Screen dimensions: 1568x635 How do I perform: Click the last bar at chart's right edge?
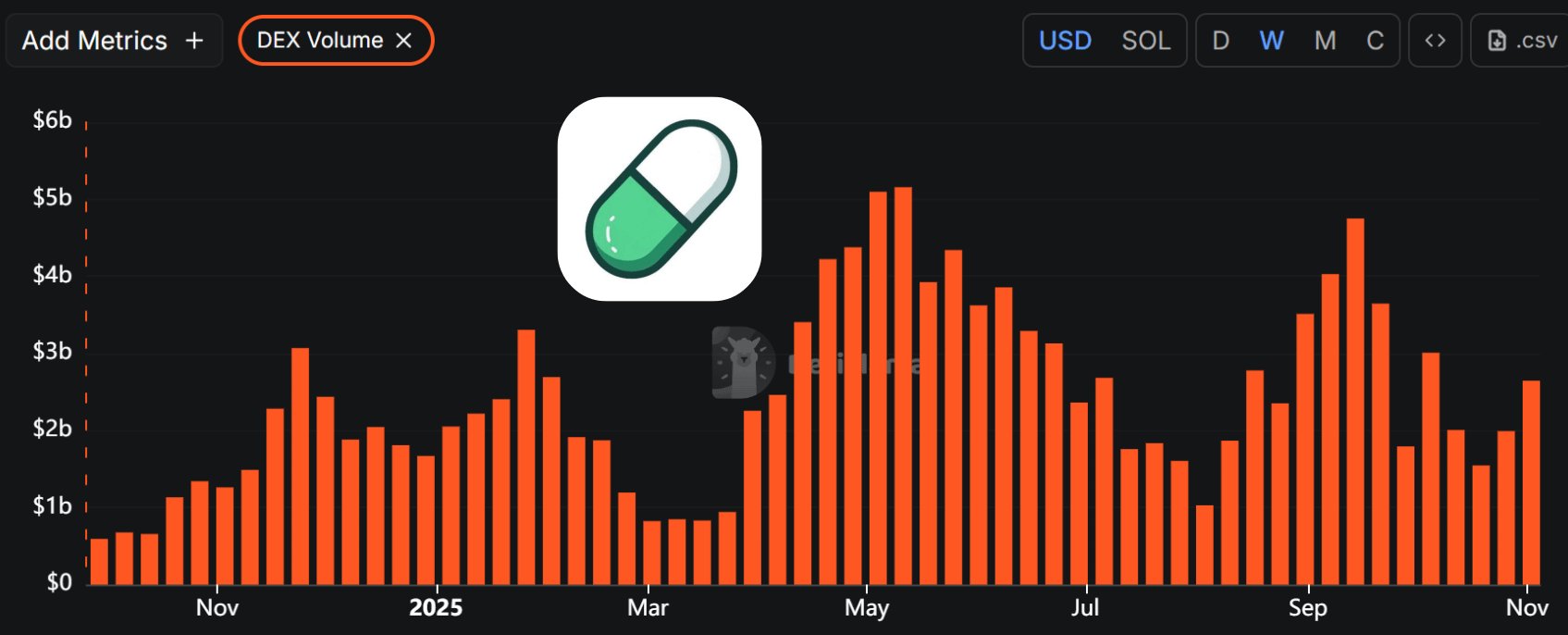[1531, 481]
